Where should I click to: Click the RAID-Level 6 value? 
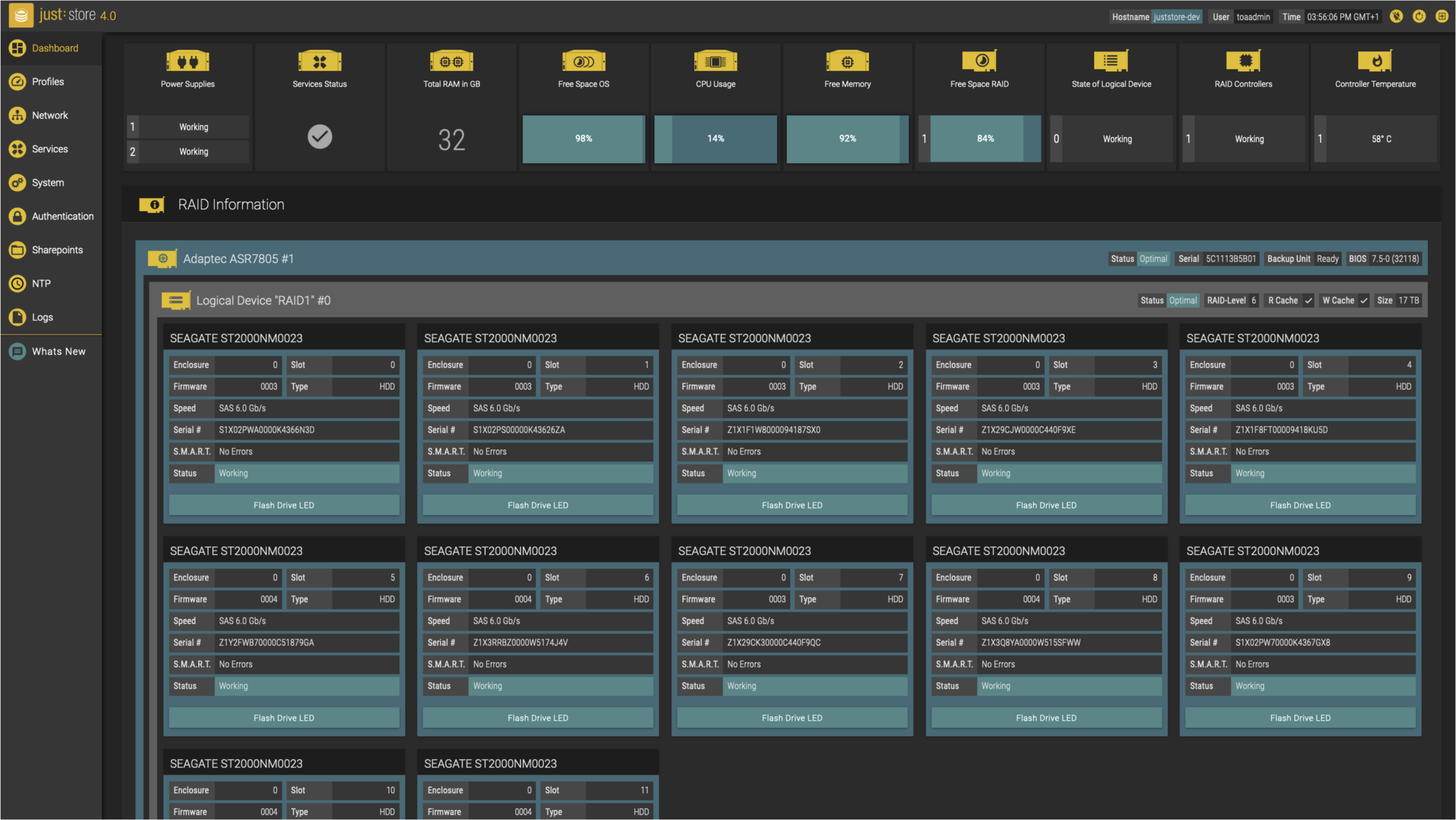point(1254,301)
